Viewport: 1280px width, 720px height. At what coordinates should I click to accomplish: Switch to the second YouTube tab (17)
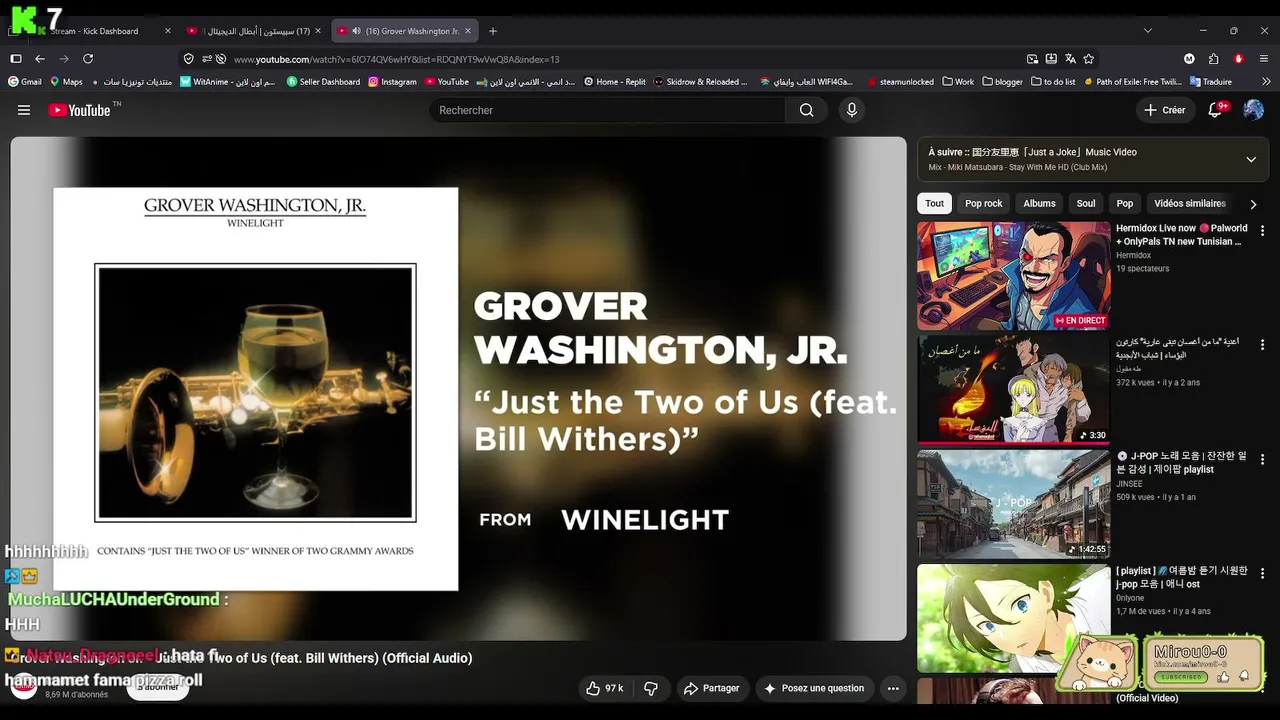coord(254,31)
